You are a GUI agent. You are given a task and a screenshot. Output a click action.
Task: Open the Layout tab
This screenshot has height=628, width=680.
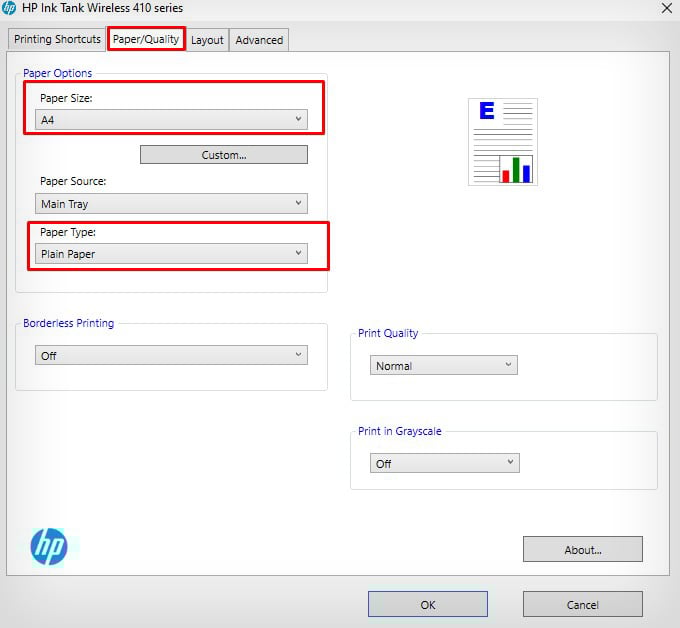207,40
